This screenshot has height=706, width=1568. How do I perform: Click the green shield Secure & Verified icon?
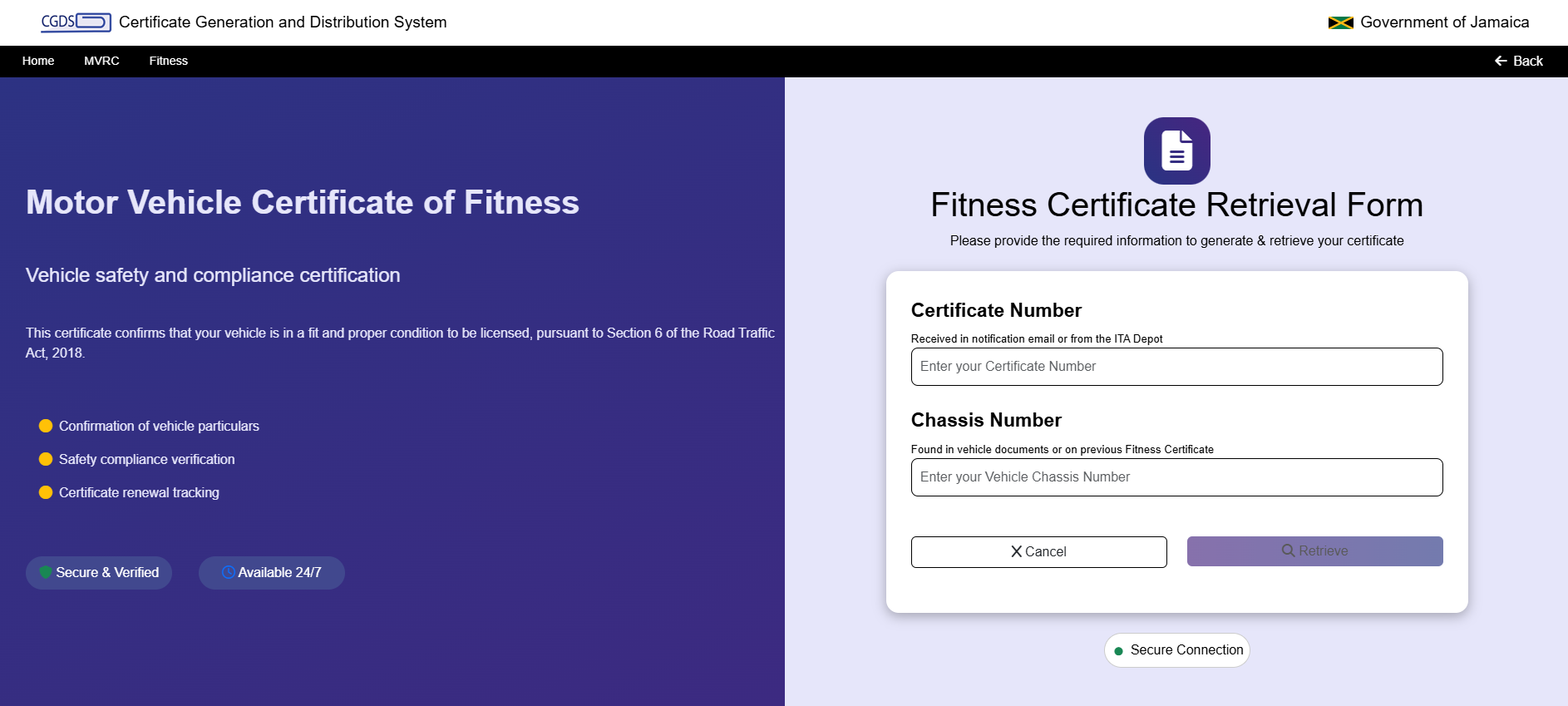[x=46, y=572]
